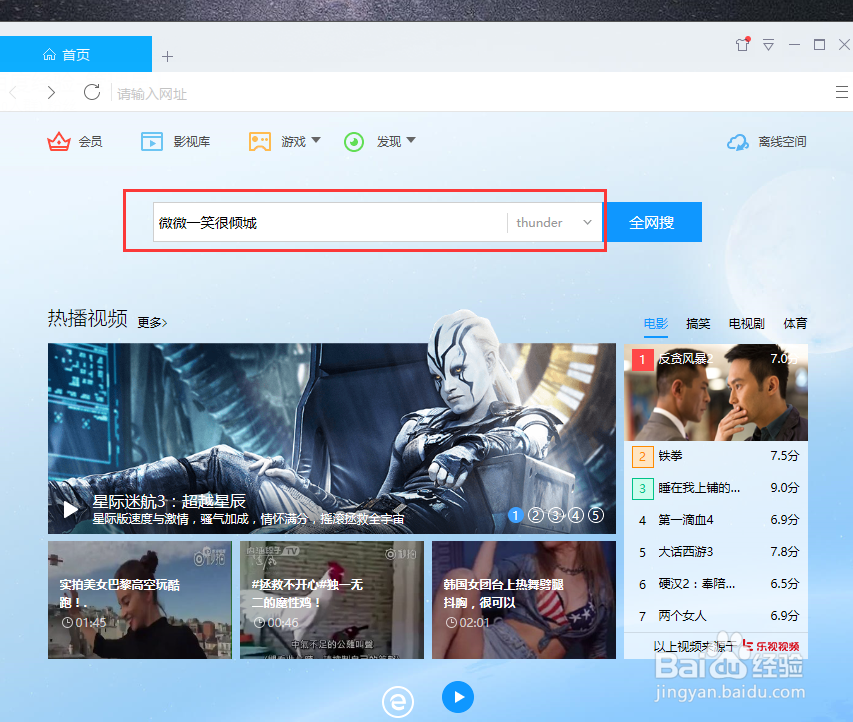
Task: Expand the 发现 dropdown arrow
Action: tap(411, 140)
